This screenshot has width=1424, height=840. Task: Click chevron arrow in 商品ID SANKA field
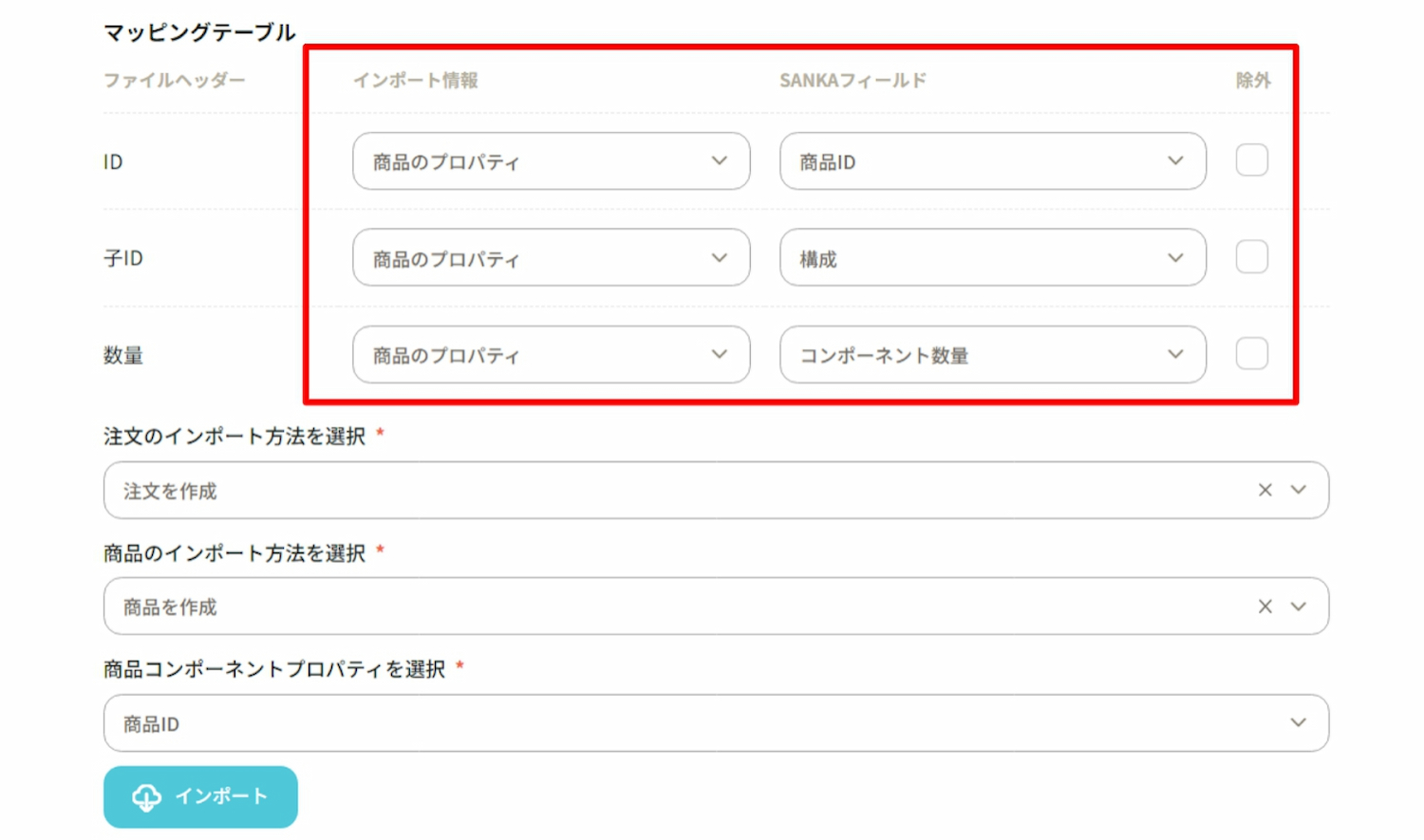pyautogui.click(x=1175, y=160)
